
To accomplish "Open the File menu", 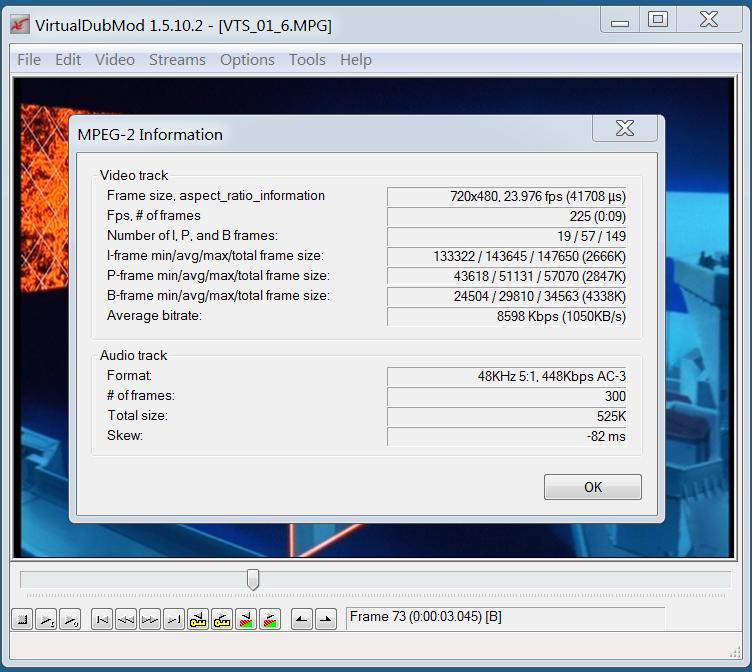I will click(x=29, y=60).
